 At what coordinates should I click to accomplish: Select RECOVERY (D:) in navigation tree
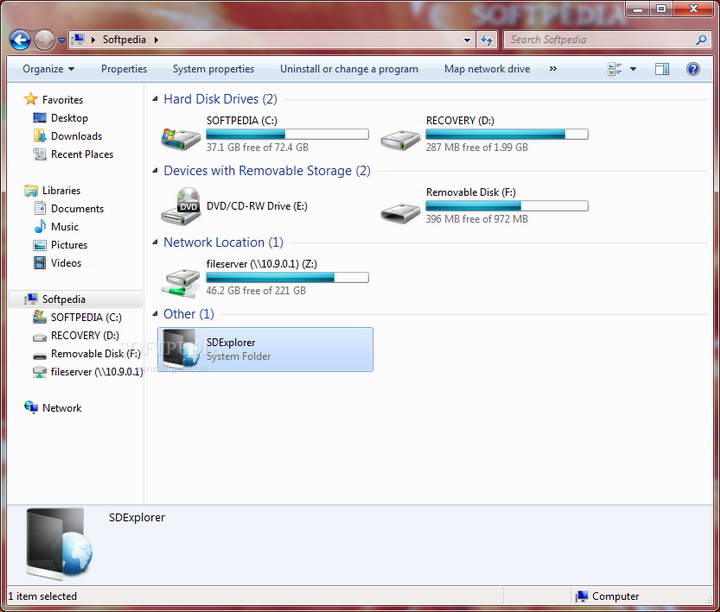tap(84, 336)
